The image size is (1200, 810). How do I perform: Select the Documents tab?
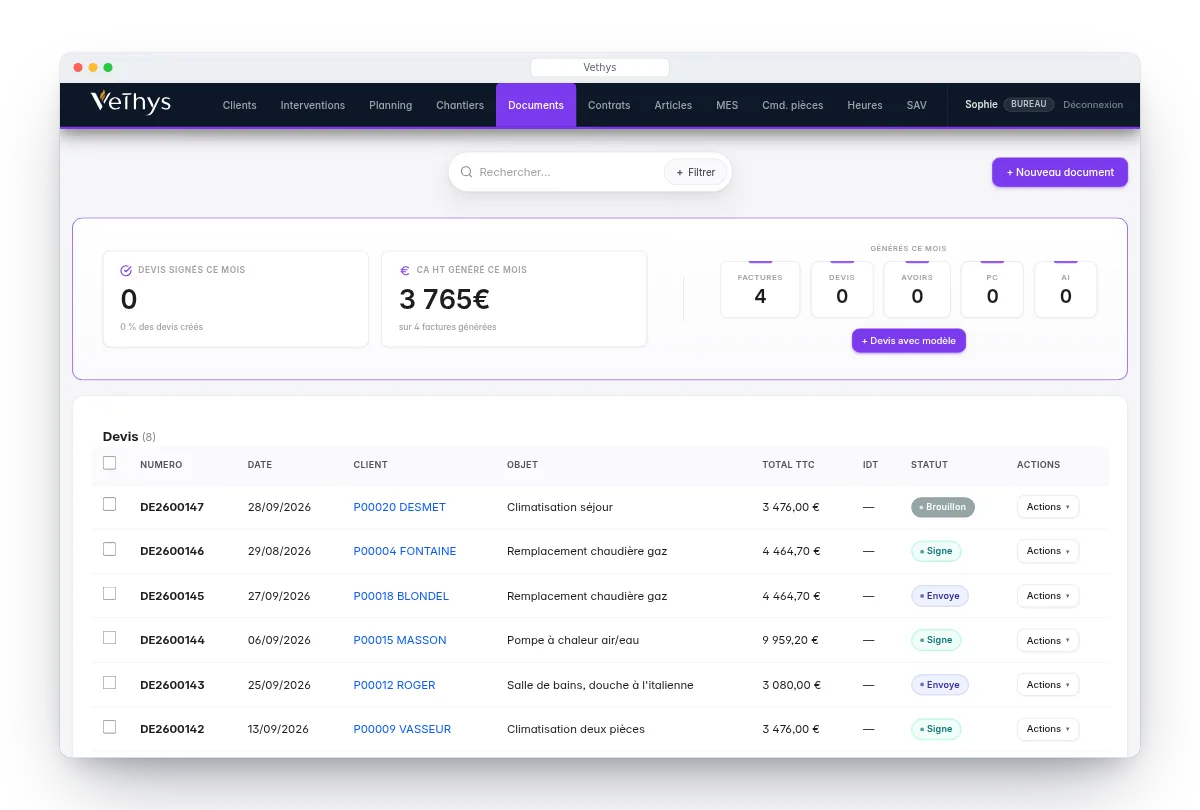tap(536, 105)
